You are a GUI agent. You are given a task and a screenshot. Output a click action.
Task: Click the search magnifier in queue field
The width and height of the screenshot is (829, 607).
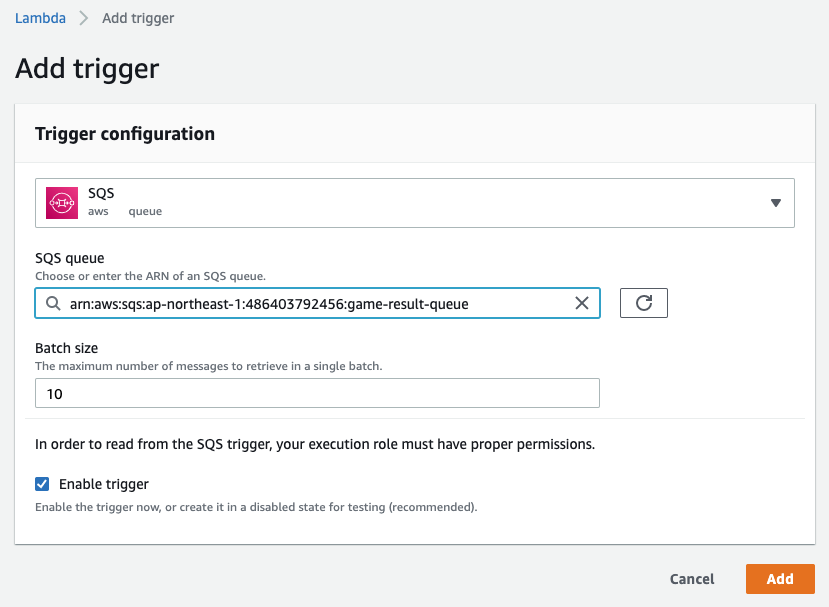(x=53, y=303)
